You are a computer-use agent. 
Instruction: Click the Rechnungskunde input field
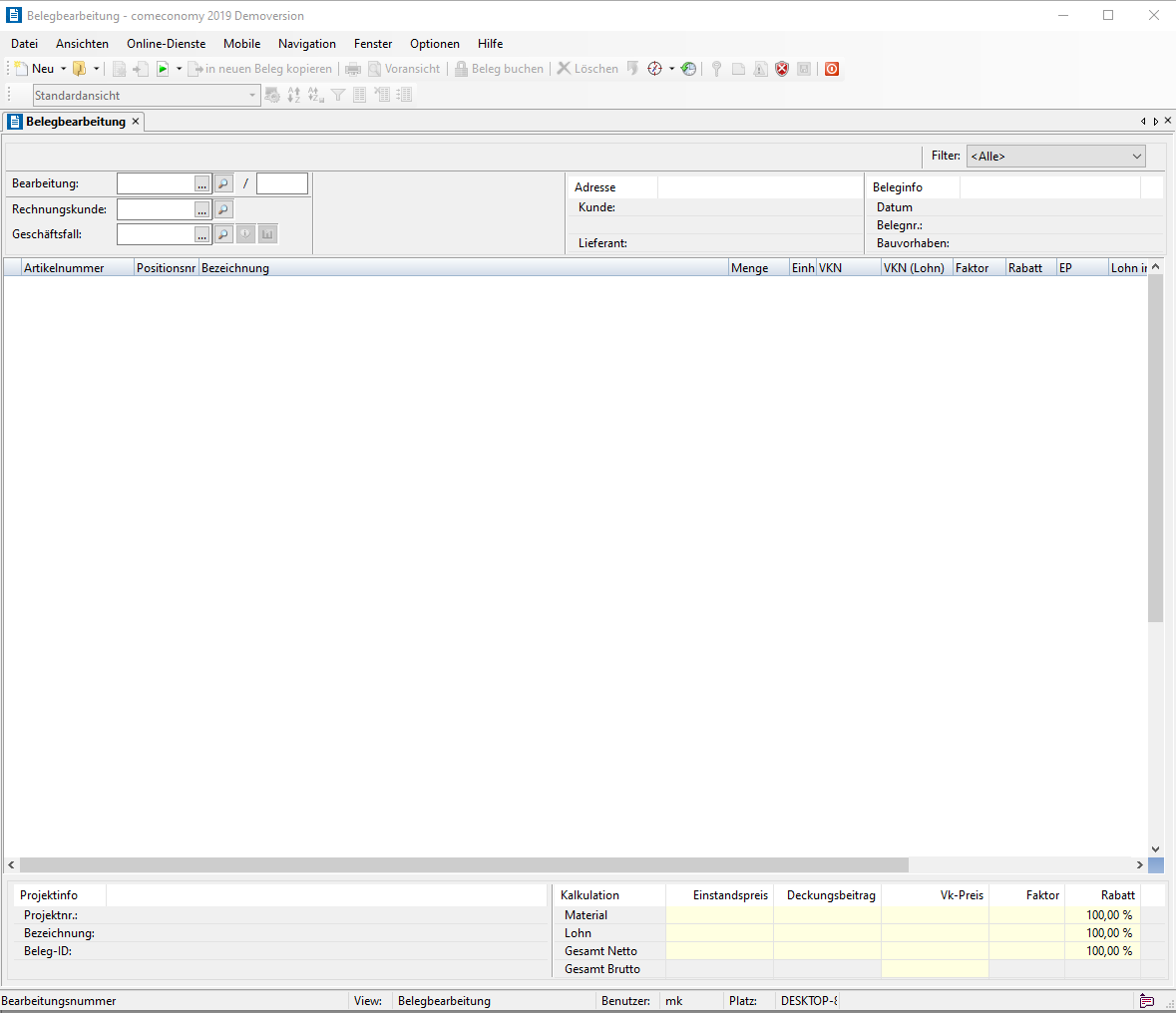pos(156,209)
